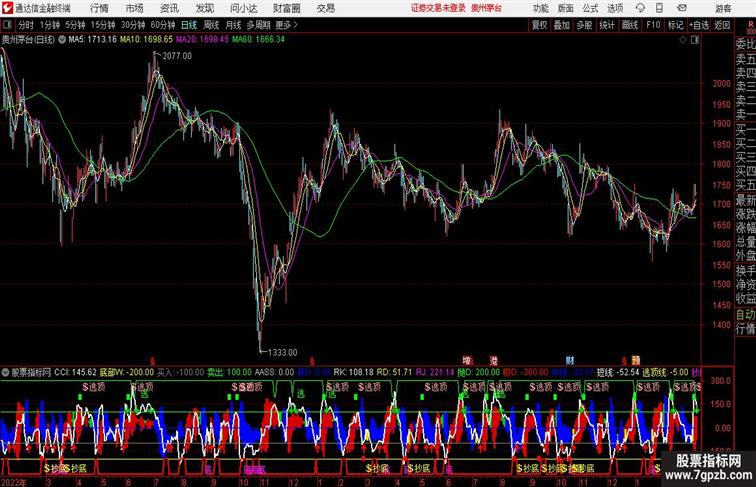This screenshot has width=756, height=487.
Task: Click the 增 marker above the indicator pane
Action: coord(467,360)
